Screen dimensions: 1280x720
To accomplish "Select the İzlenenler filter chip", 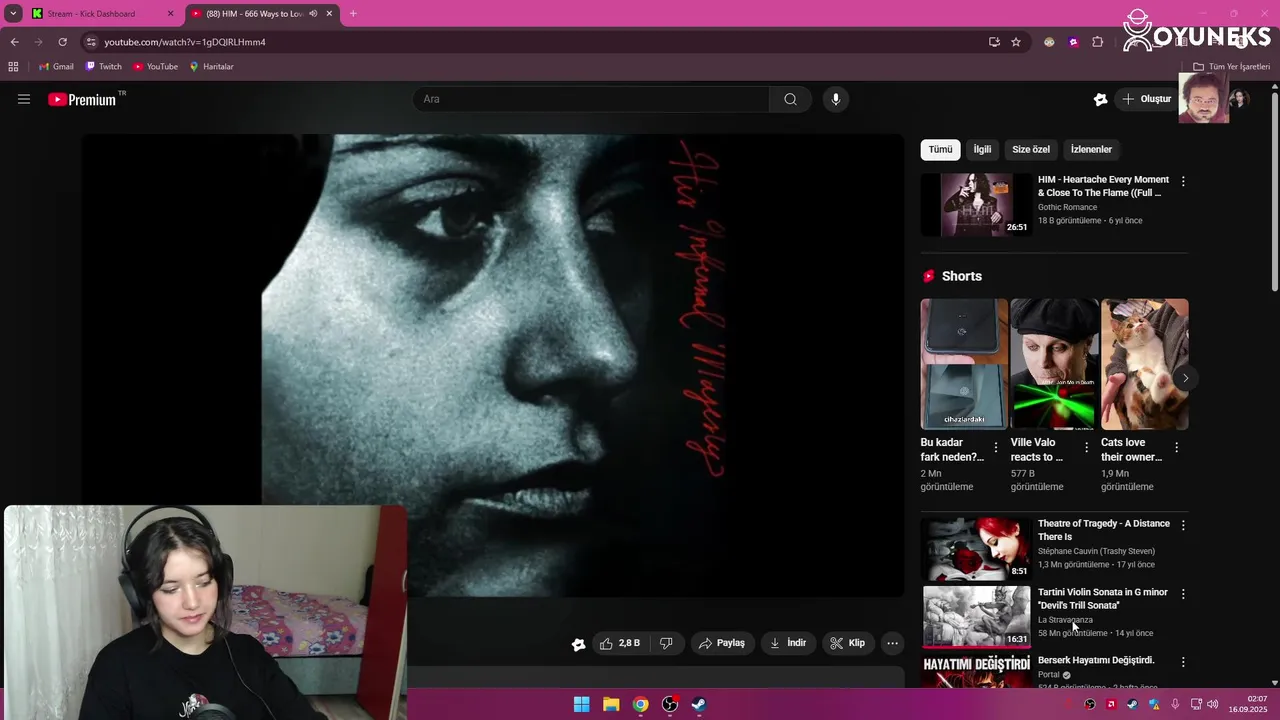I will click(1091, 149).
